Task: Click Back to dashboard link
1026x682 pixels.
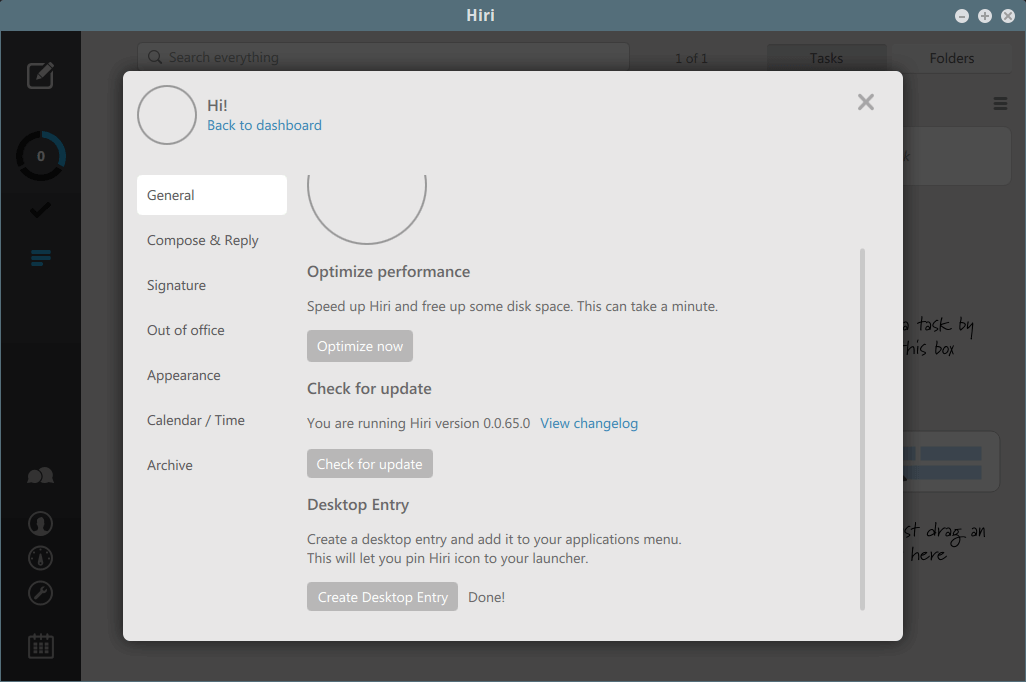Action: [264, 125]
